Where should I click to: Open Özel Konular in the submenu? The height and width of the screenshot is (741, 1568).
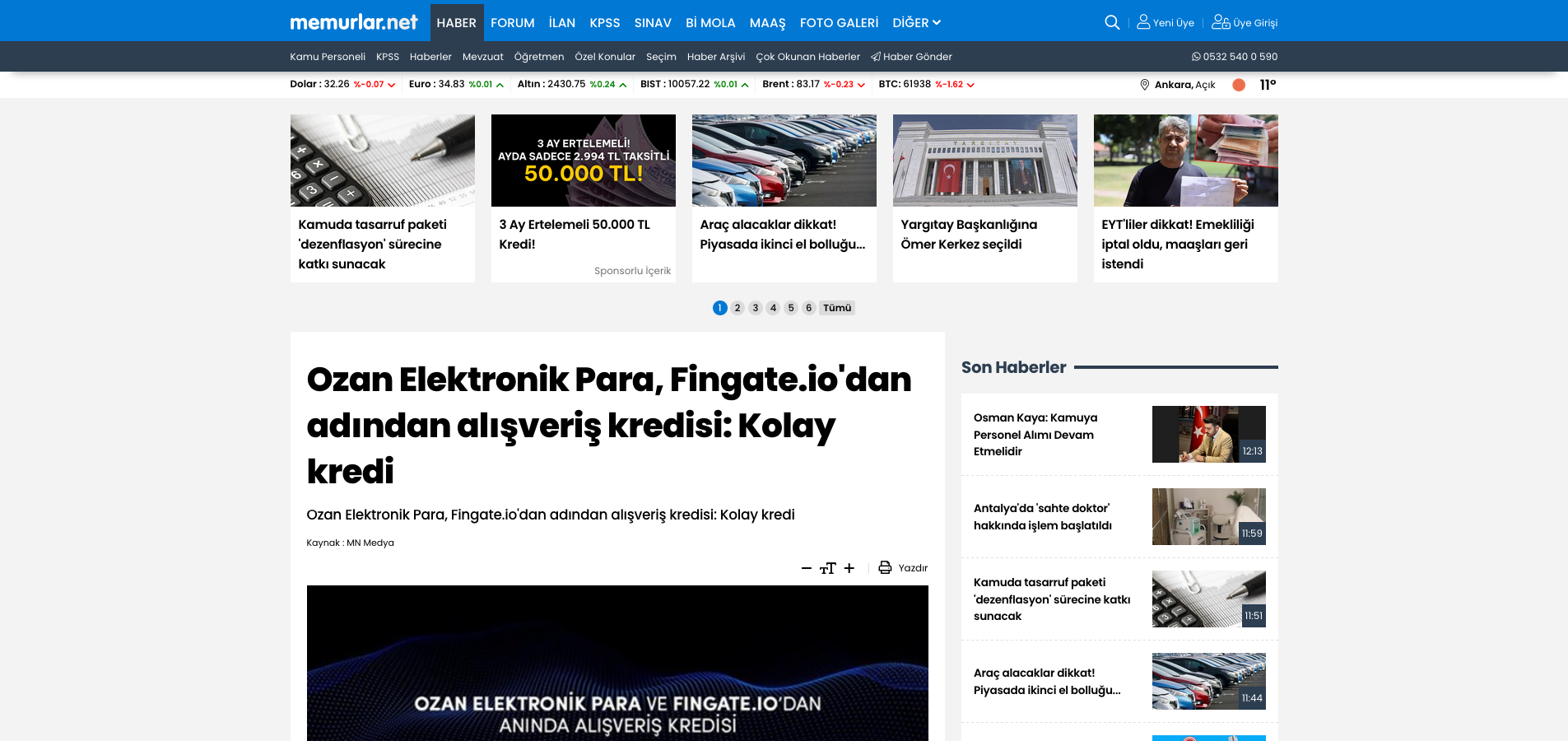coord(605,57)
